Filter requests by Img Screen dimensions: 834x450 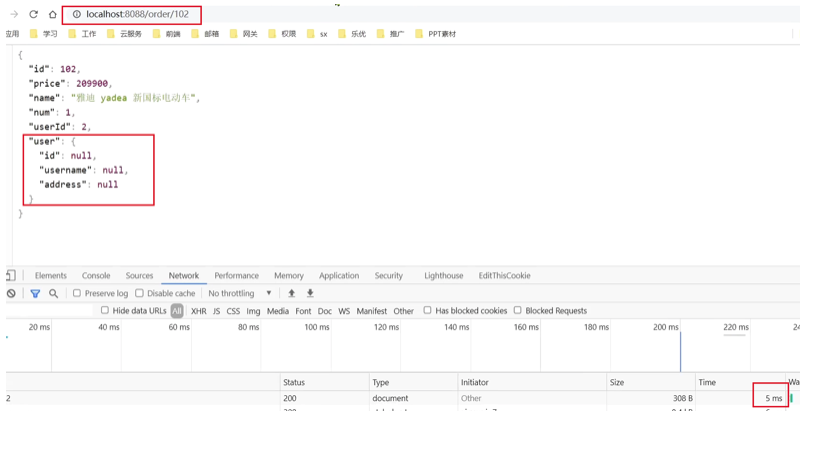pos(253,311)
